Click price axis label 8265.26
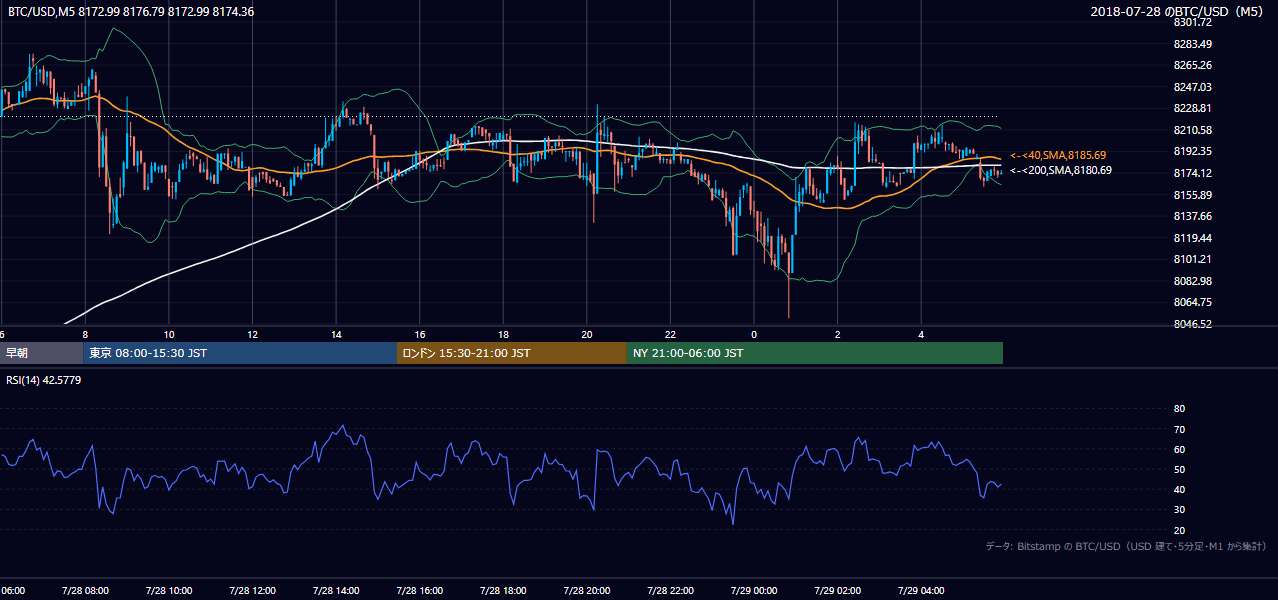Image resolution: width=1278 pixels, height=600 pixels. click(1193, 66)
